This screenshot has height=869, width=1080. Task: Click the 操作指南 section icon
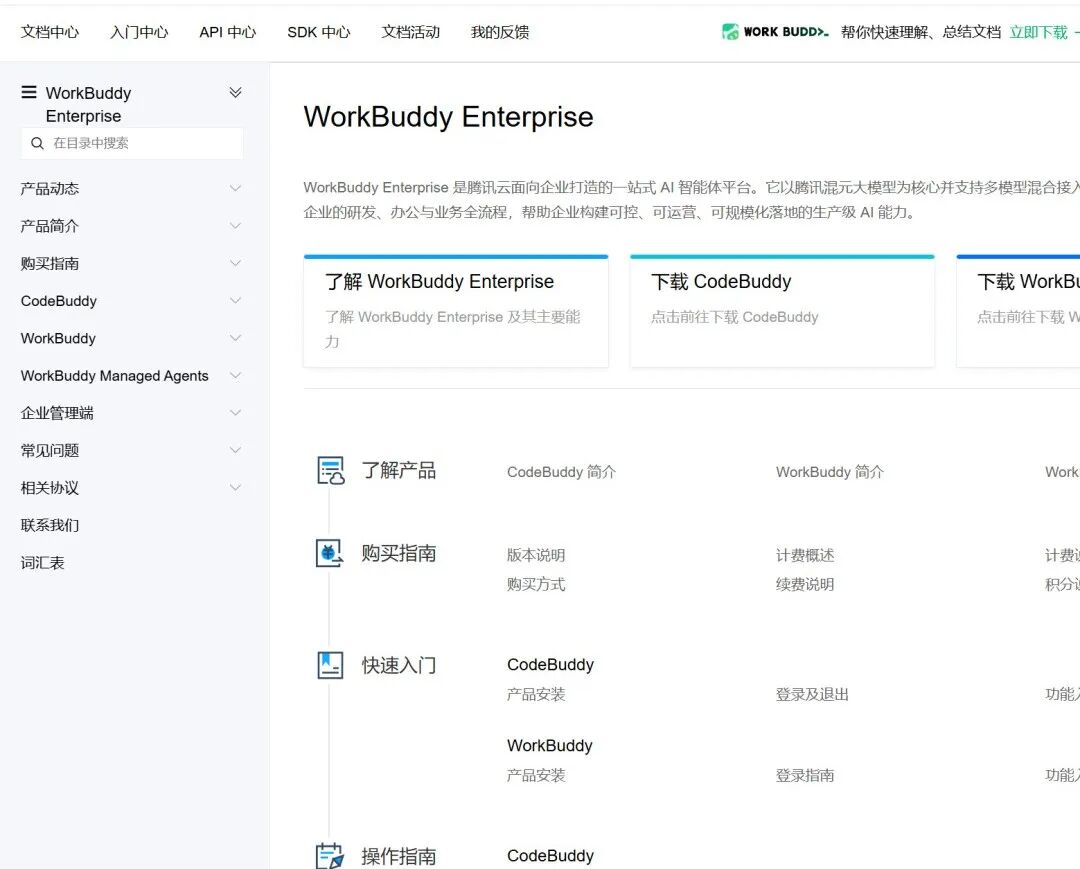pyautogui.click(x=330, y=856)
